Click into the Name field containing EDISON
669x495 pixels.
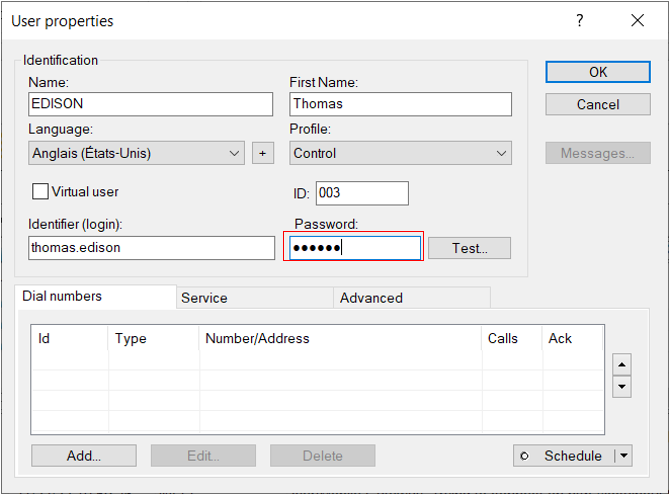(x=150, y=104)
